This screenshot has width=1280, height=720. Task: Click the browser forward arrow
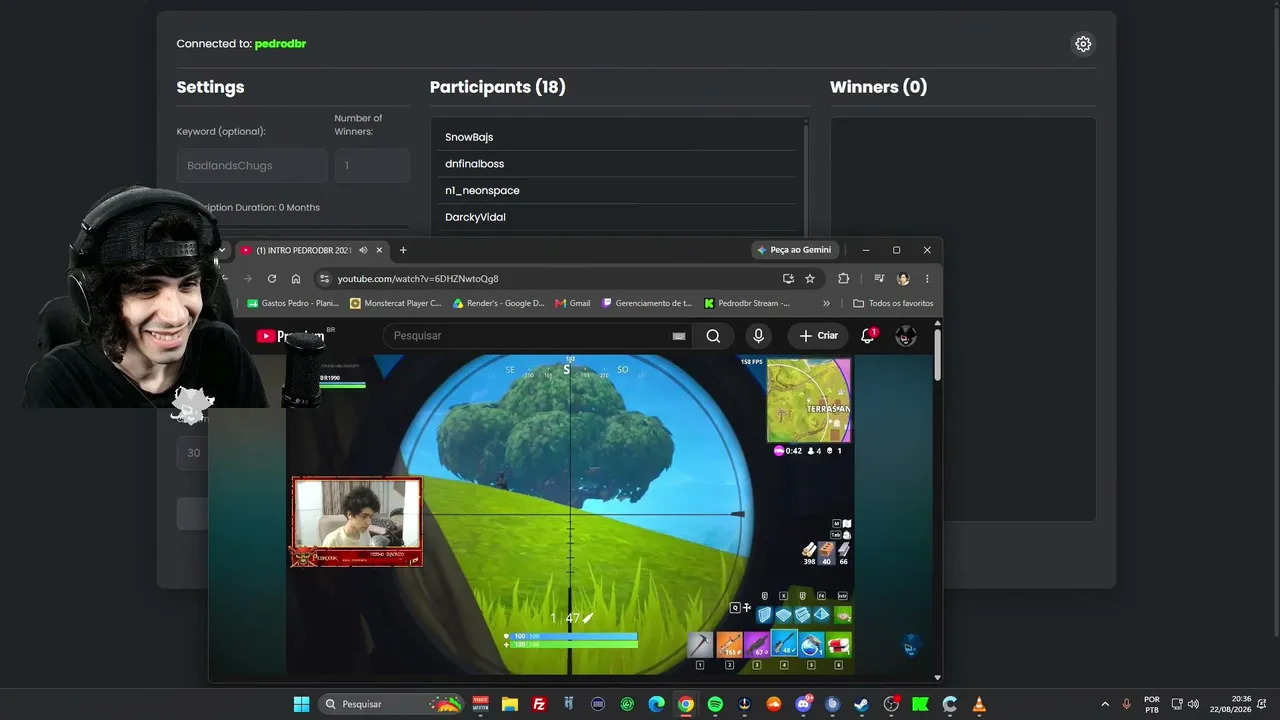click(248, 279)
